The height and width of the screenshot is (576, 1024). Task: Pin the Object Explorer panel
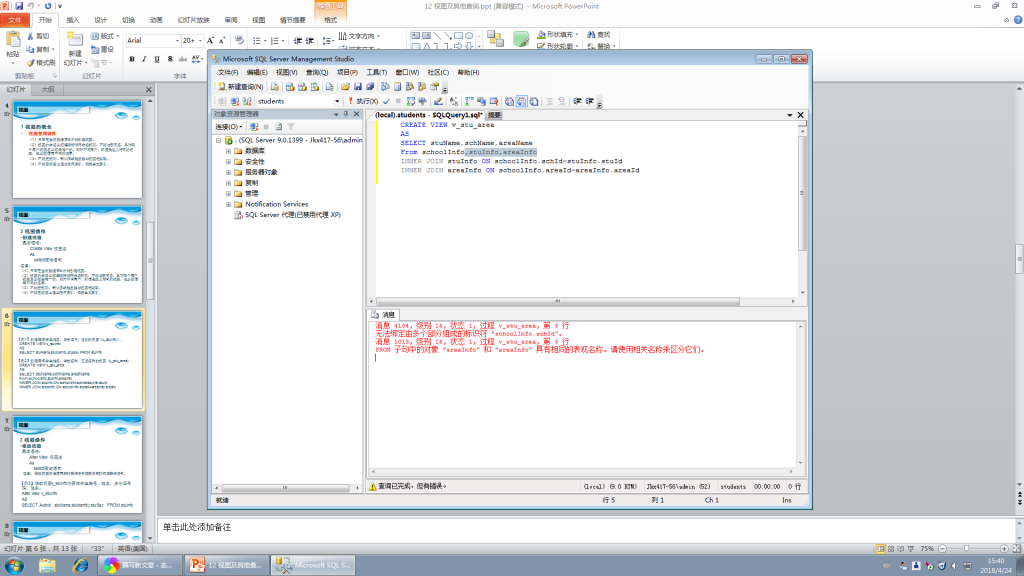(x=346, y=114)
